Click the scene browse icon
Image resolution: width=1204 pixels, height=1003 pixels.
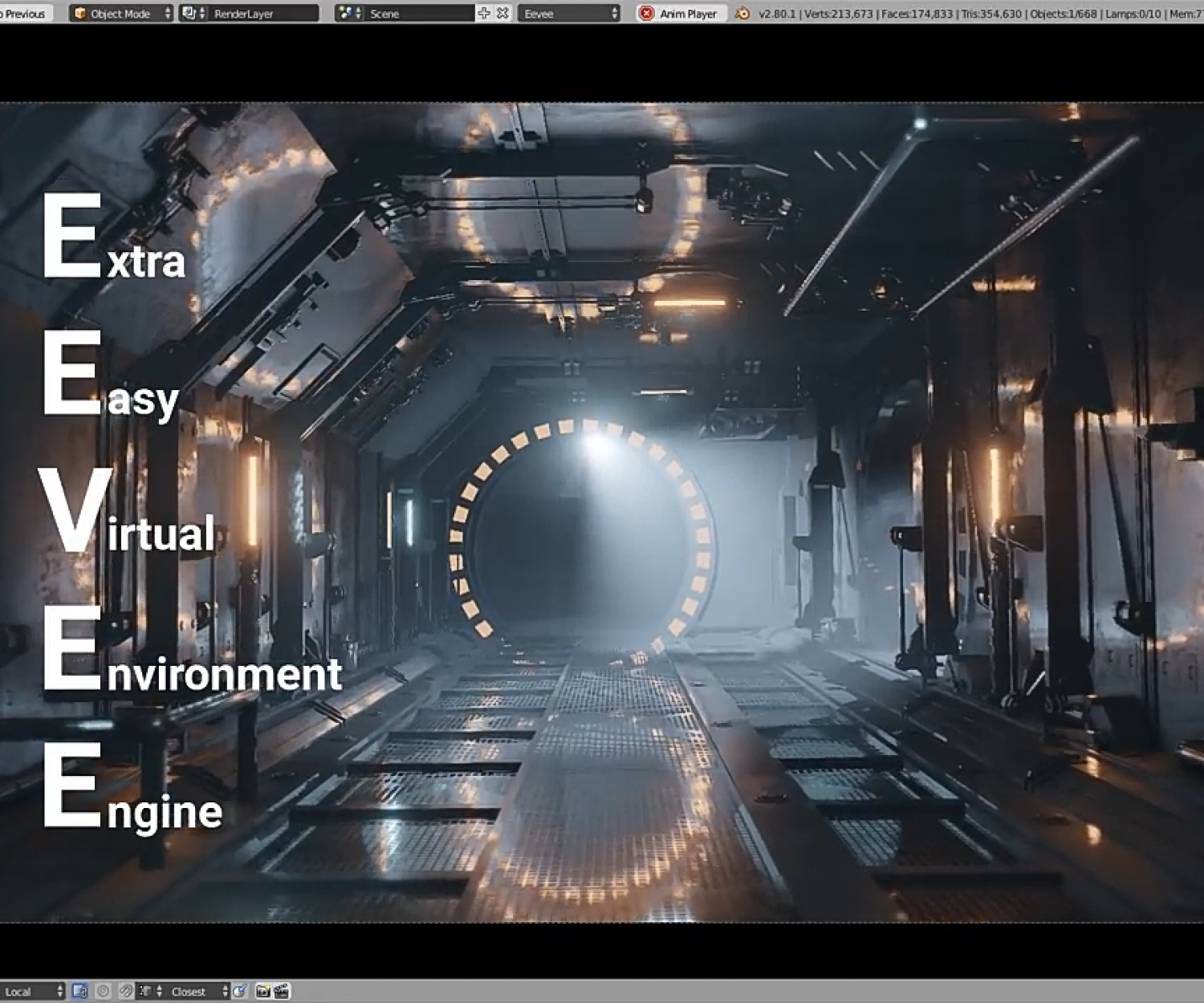pyautogui.click(x=348, y=14)
